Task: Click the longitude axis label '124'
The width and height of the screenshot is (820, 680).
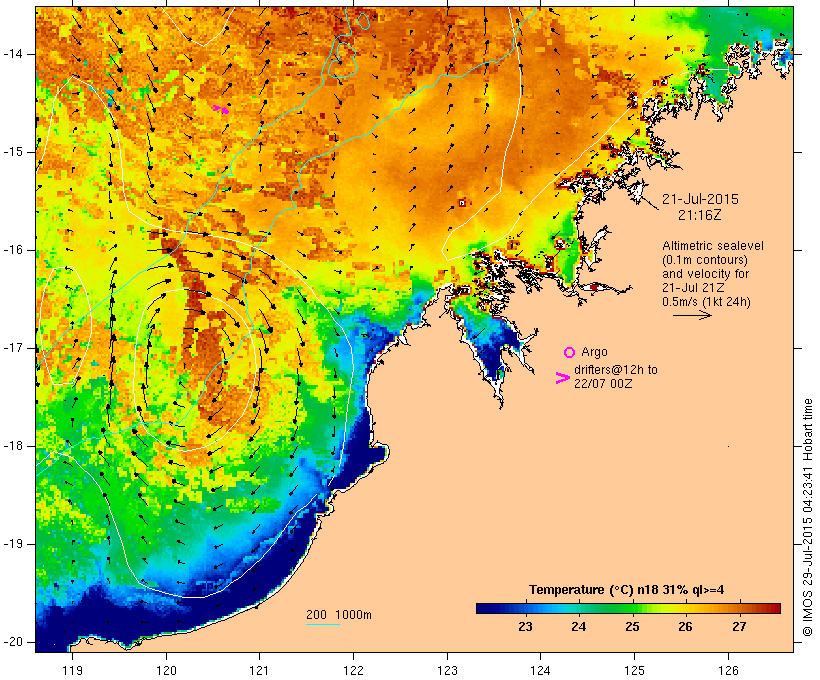Action: 540,670
